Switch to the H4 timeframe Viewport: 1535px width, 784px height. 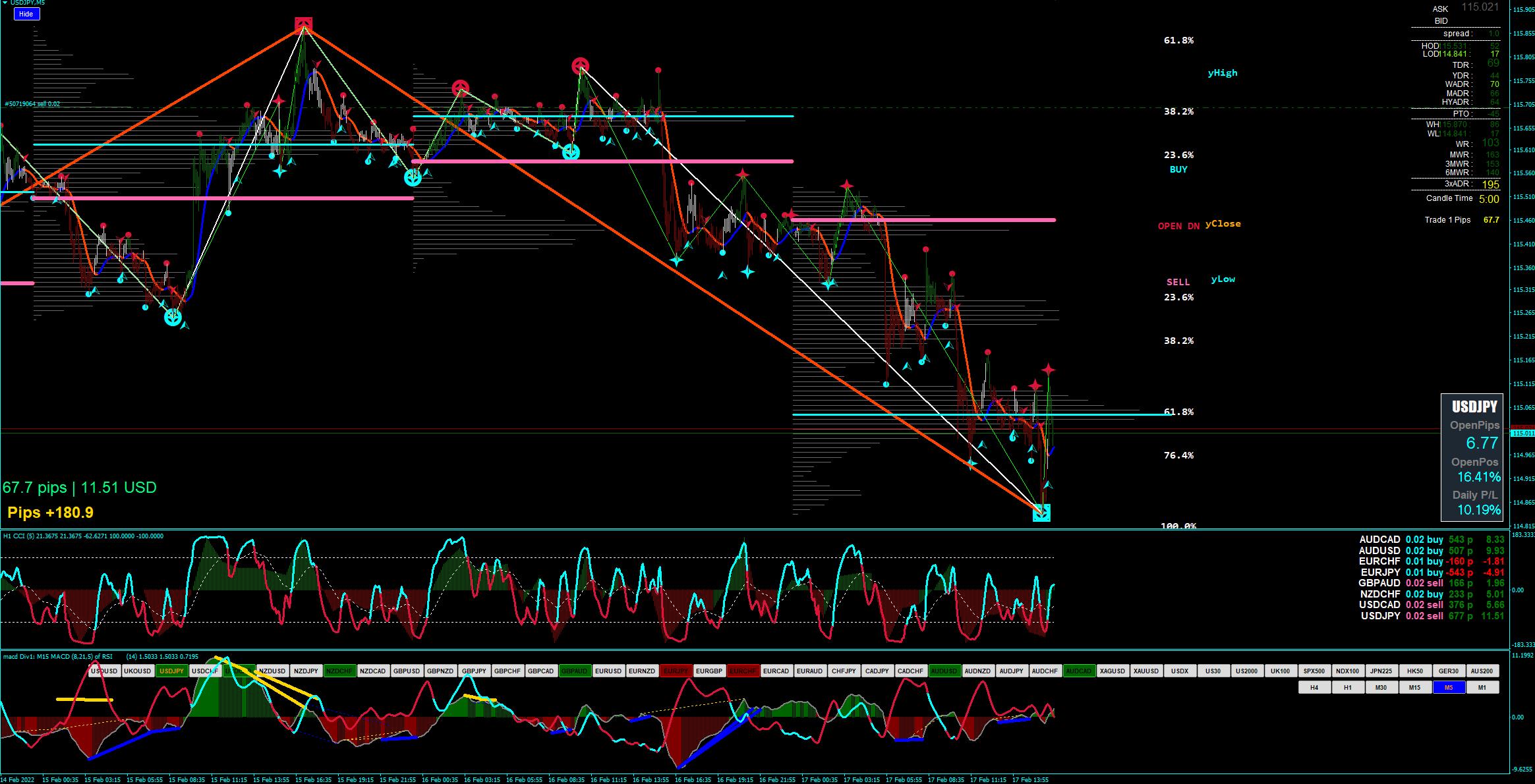pyautogui.click(x=1314, y=688)
